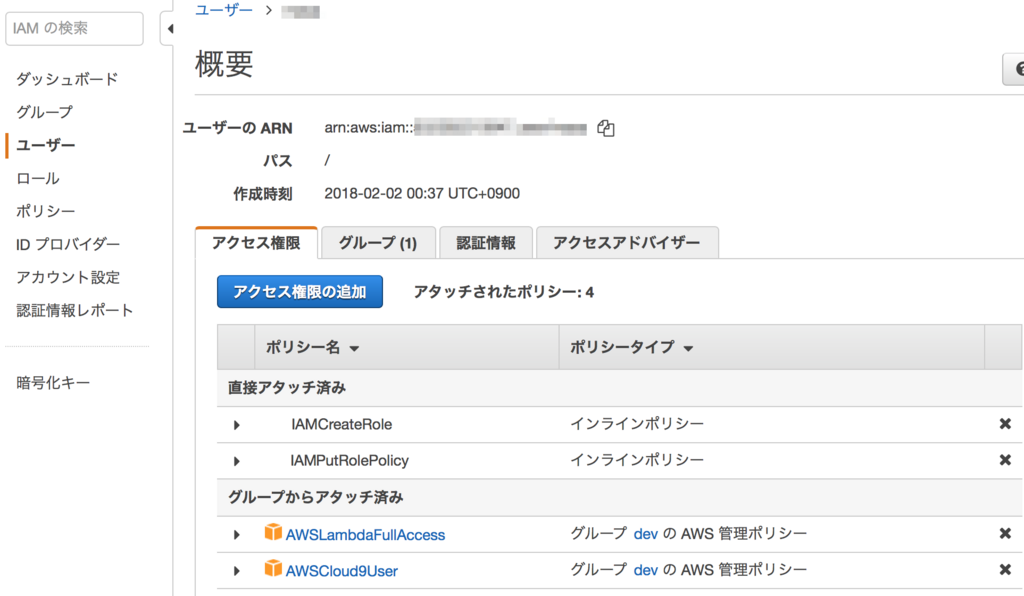Remove the IAMCreateRole inline policy
Image resolution: width=1024 pixels, height=596 pixels.
pos(1004,424)
